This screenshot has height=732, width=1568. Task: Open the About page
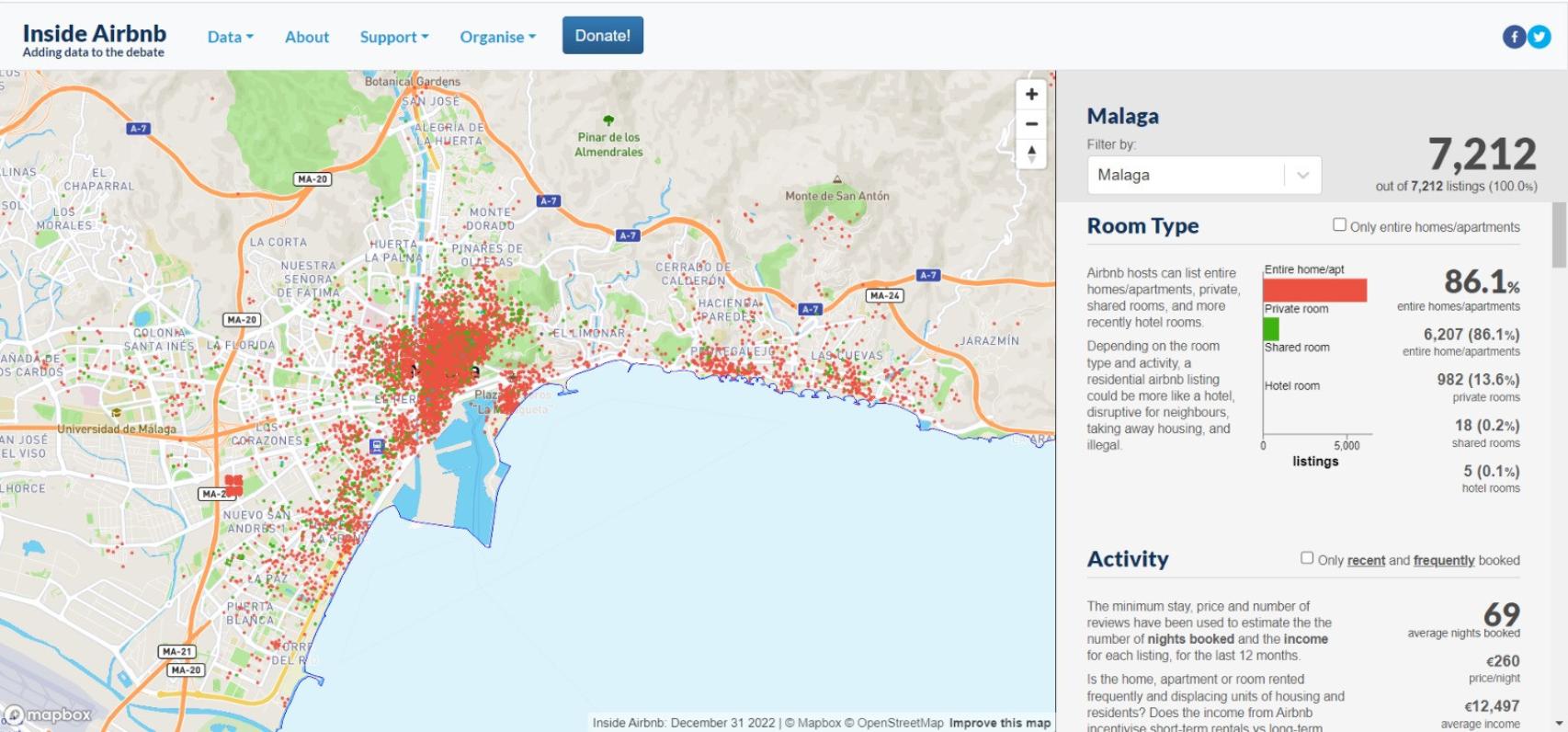[x=307, y=37]
